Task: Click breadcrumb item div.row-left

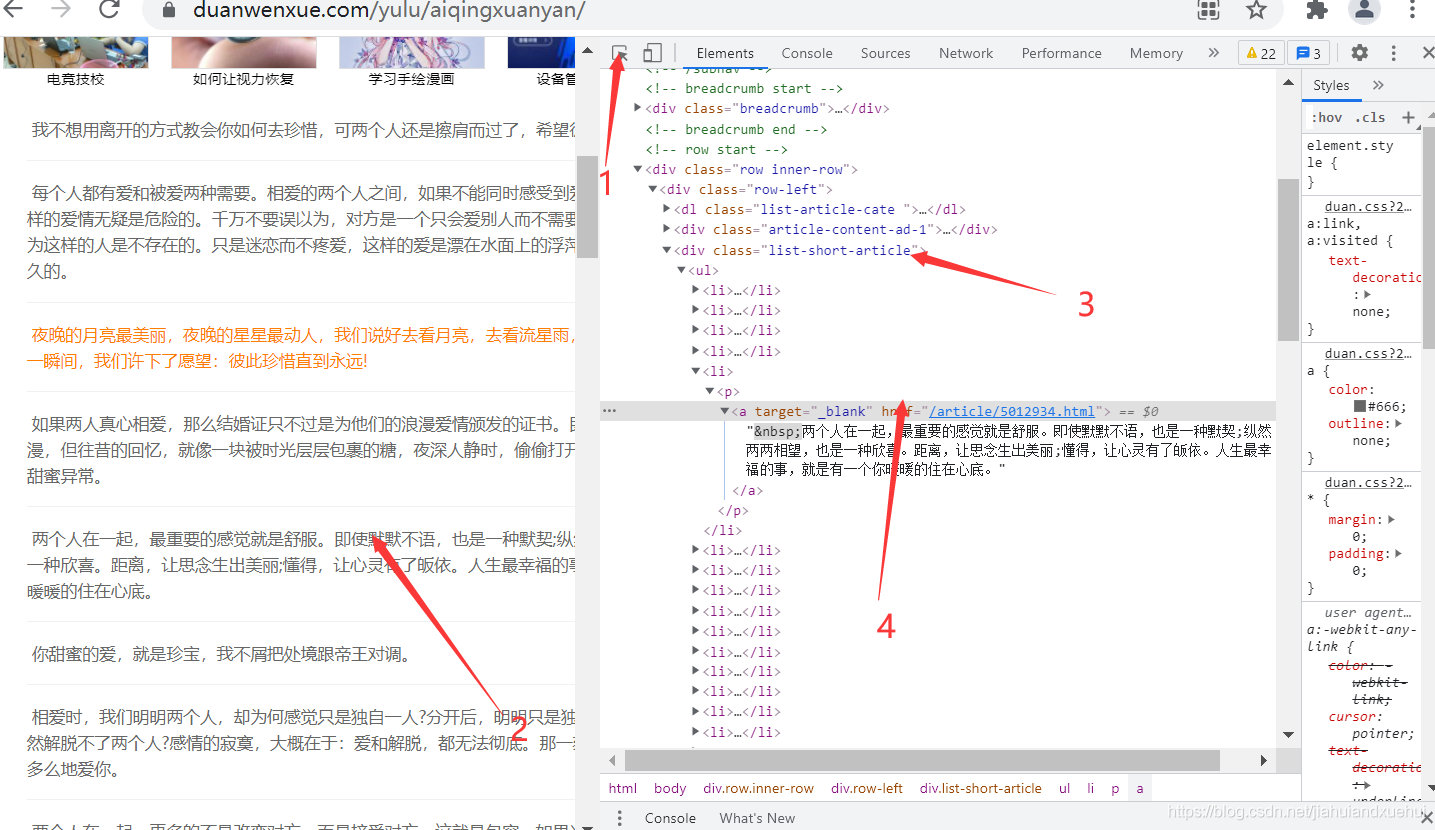Action: coord(867,788)
